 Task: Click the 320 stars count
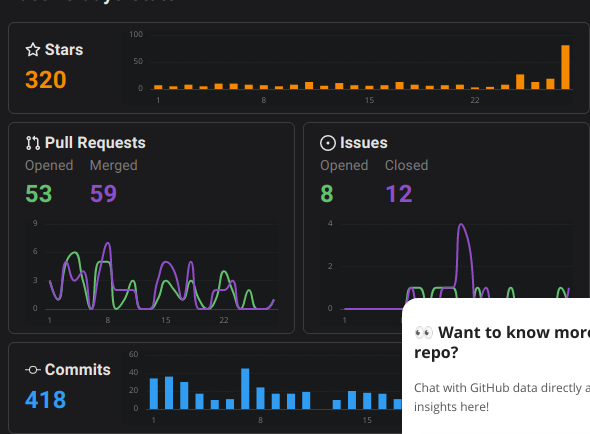point(46,80)
